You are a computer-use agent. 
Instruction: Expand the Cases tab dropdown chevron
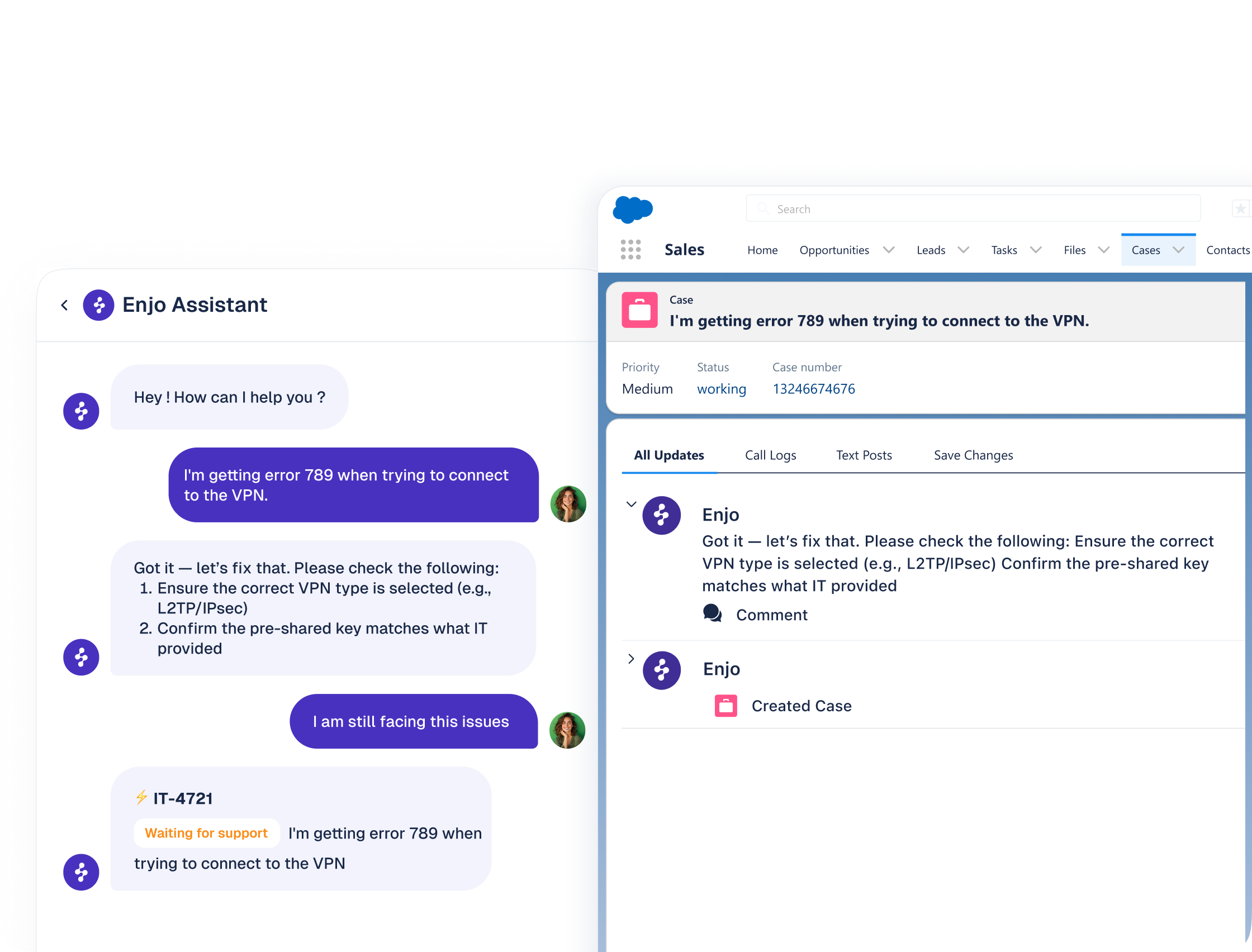tap(1178, 250)
